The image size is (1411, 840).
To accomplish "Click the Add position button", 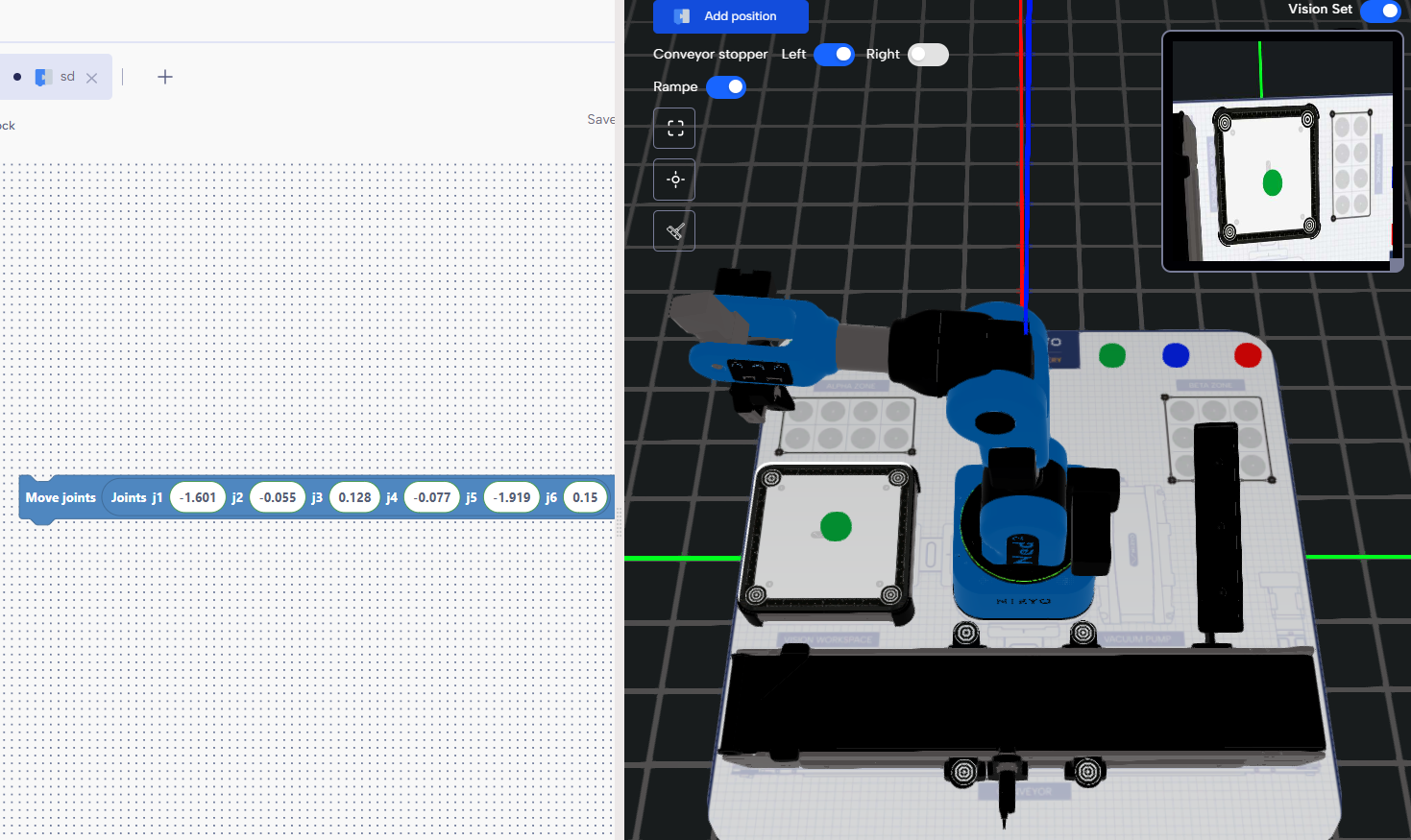I will pyautogui.click(x=730, y=16).
